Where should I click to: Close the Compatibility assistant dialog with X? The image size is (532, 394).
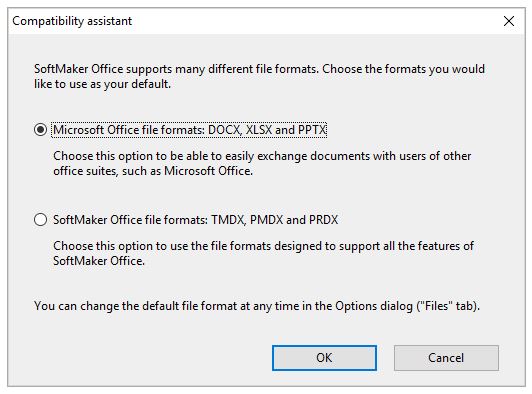click(x=509, y=21)
